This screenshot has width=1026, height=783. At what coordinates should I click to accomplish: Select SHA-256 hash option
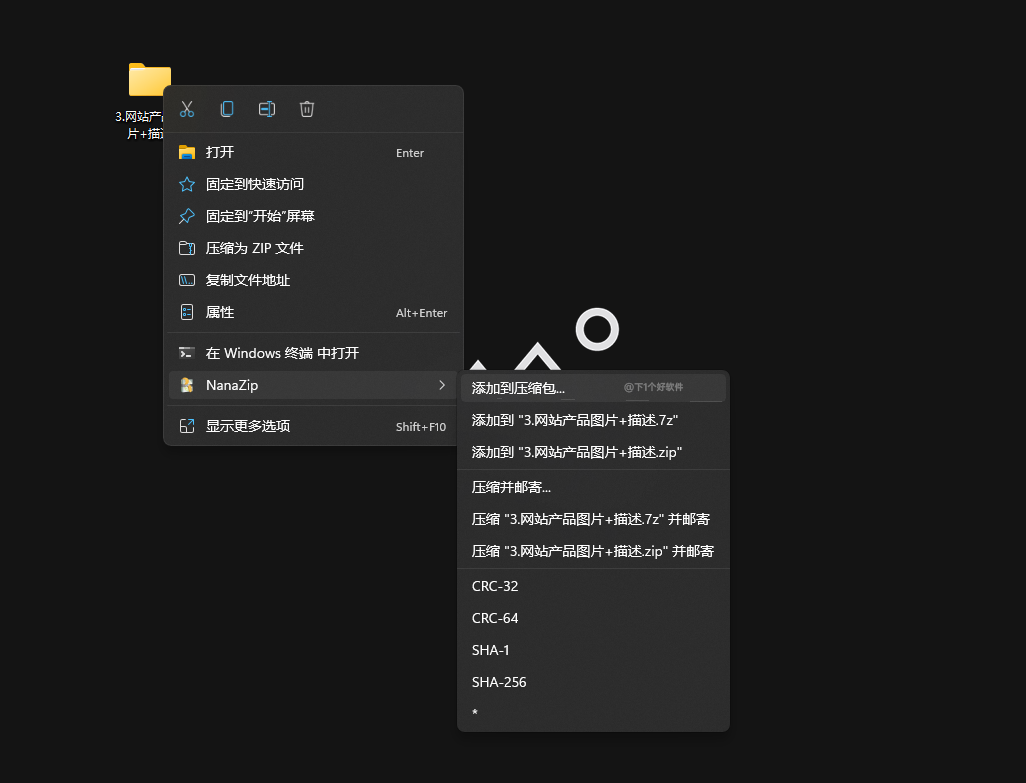(x=593, y=682)
